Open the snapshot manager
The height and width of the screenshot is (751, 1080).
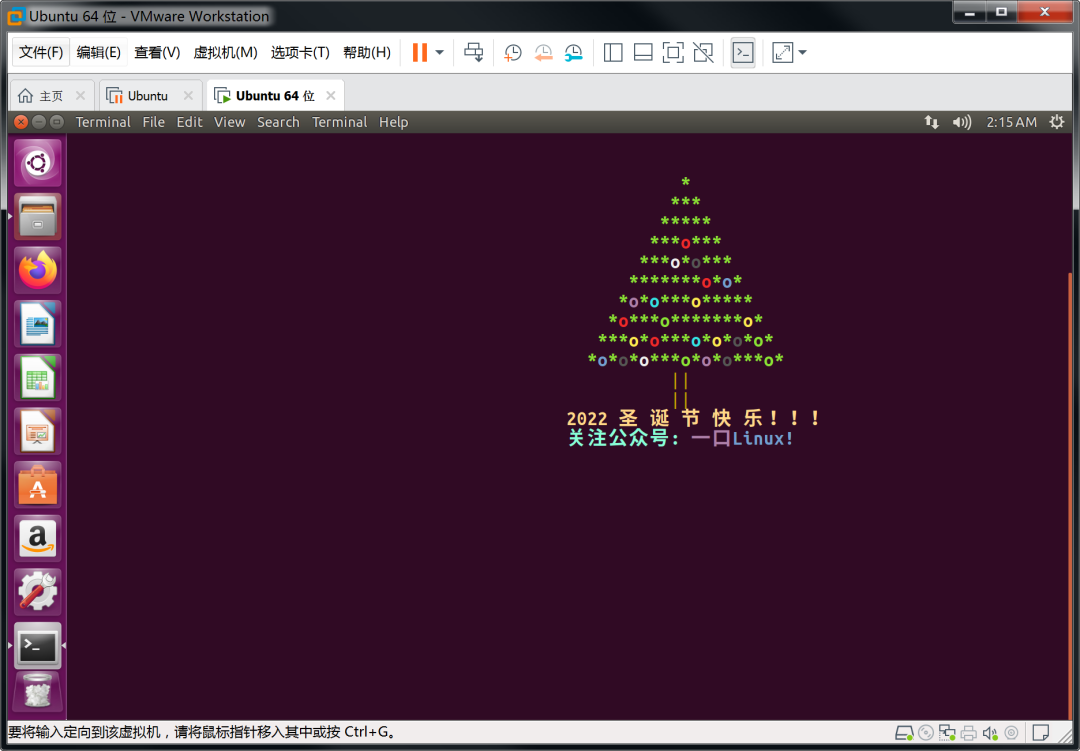[573, 52]
